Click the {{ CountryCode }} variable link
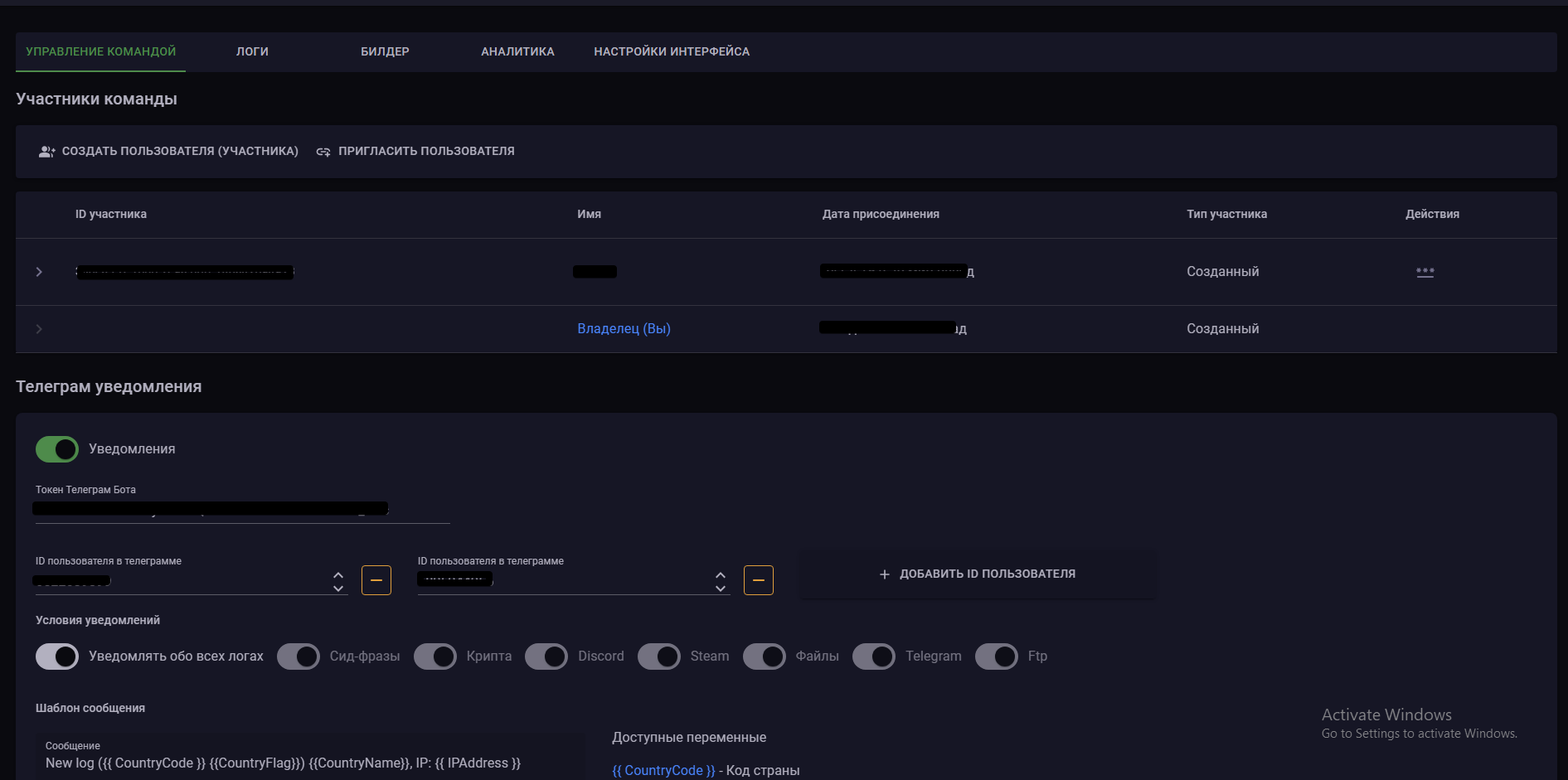The image size is (1568, 780). click(x=663, y=770)
